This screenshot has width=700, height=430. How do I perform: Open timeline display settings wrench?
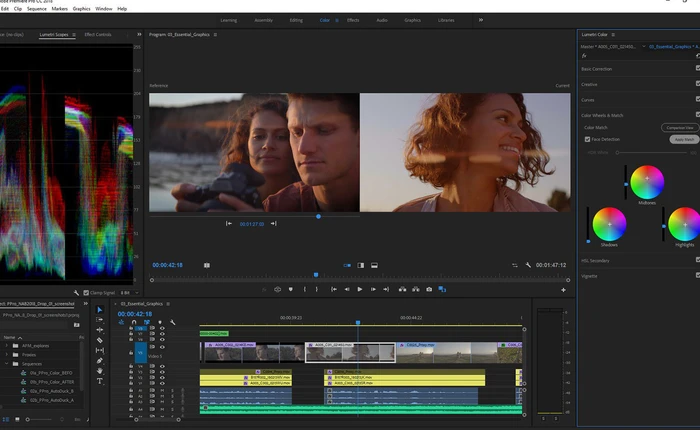point(173,322)
